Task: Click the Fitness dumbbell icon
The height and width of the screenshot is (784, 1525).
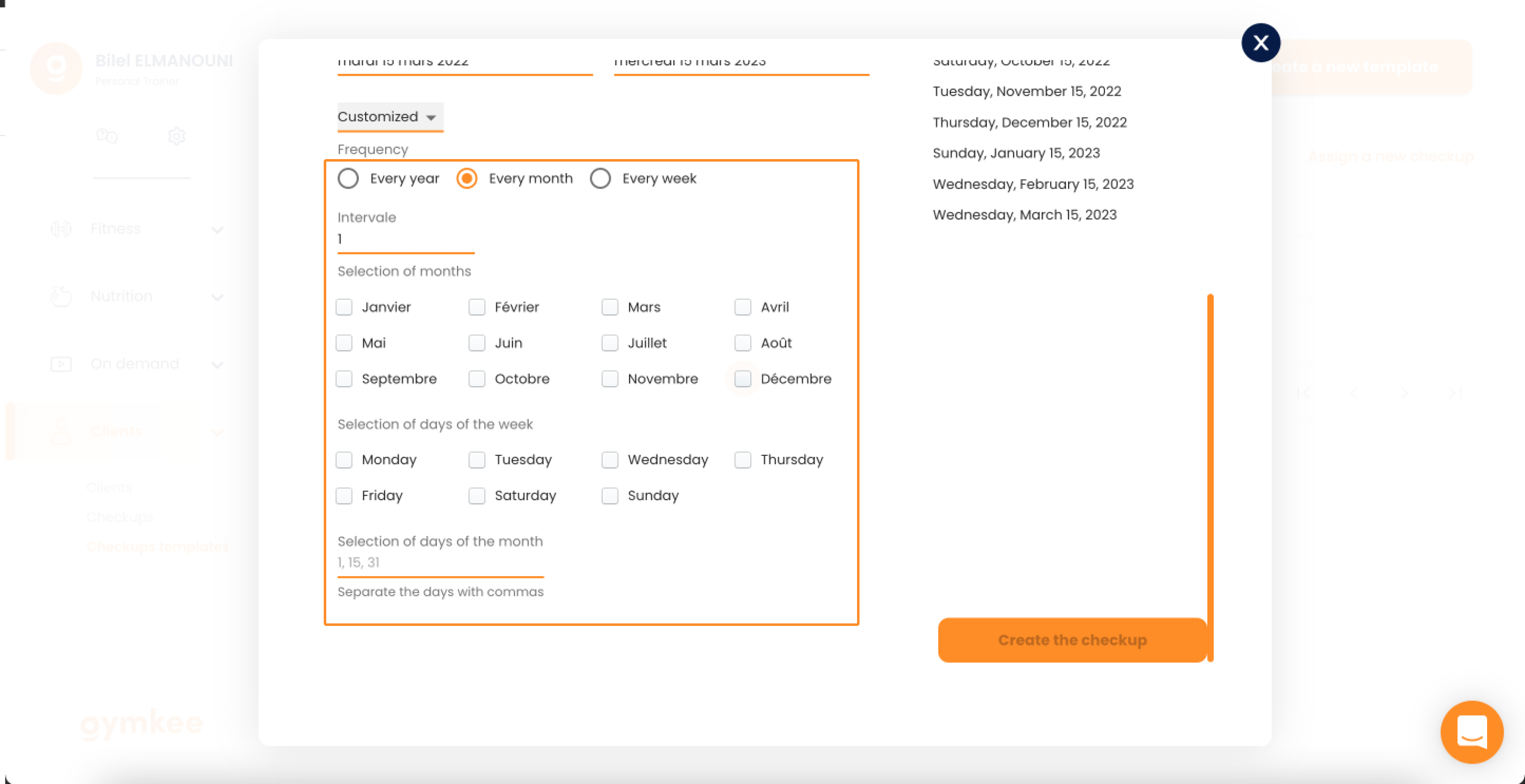Action: click(x=61, y=229)
